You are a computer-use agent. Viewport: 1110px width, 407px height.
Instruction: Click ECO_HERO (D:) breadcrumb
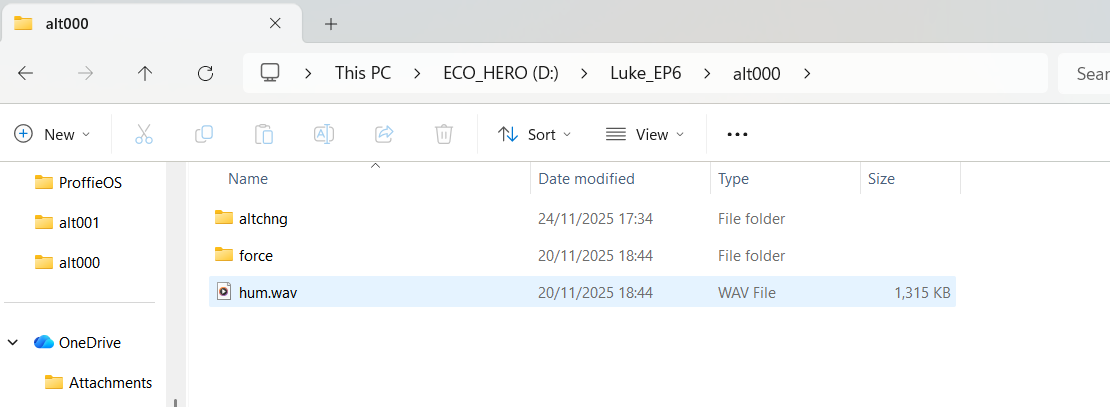coord(500,73)
